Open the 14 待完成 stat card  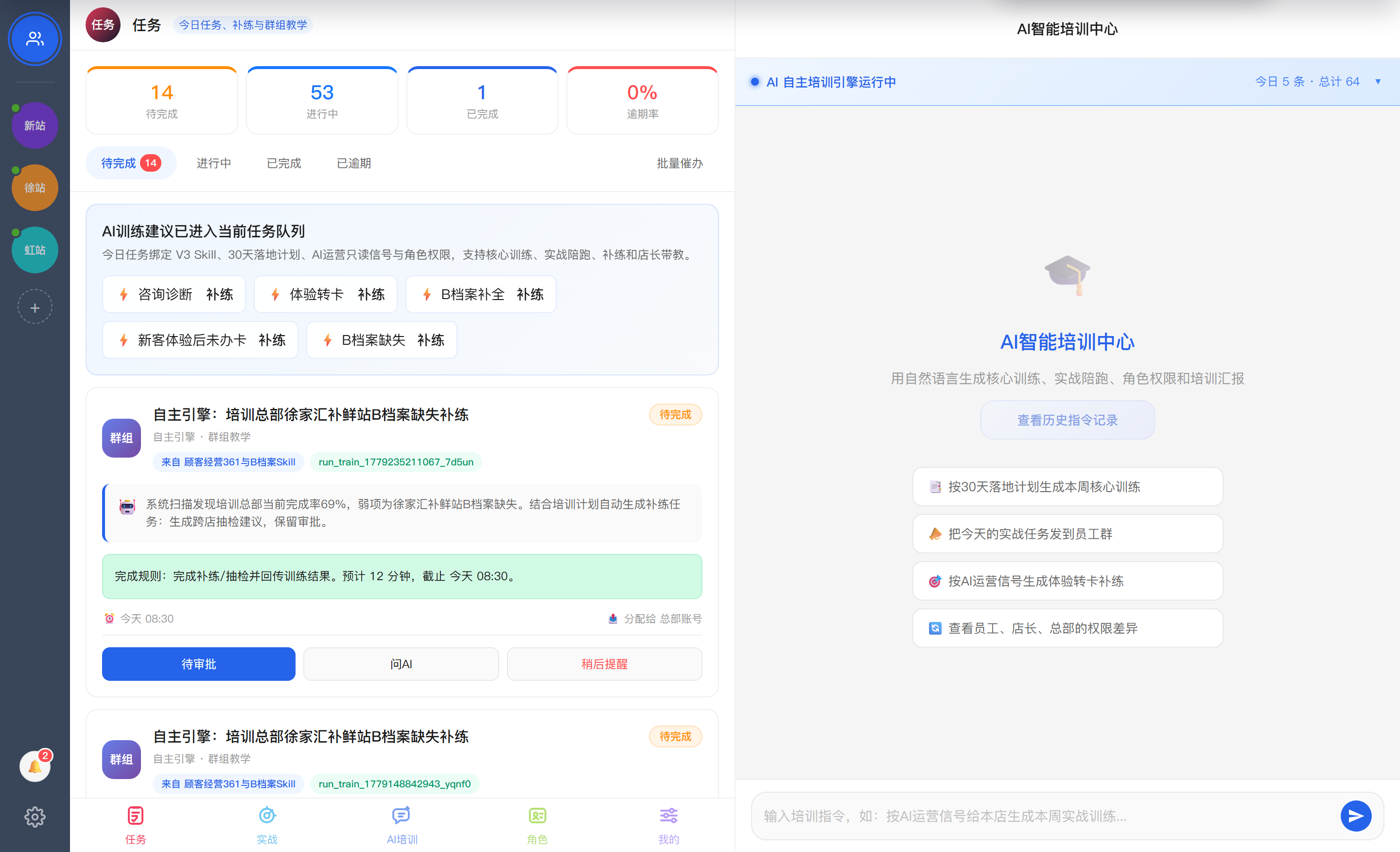tap(162, 101)
